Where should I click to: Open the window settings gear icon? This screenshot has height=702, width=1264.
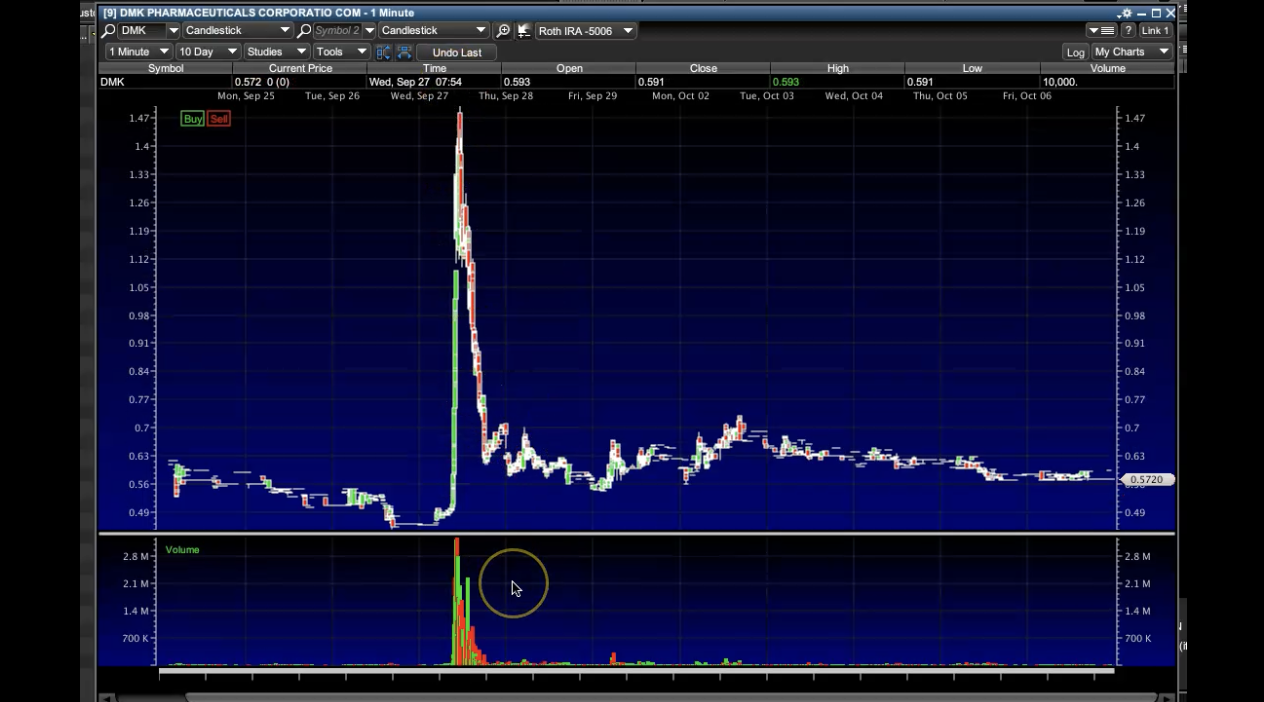[x=1126, y=13]
